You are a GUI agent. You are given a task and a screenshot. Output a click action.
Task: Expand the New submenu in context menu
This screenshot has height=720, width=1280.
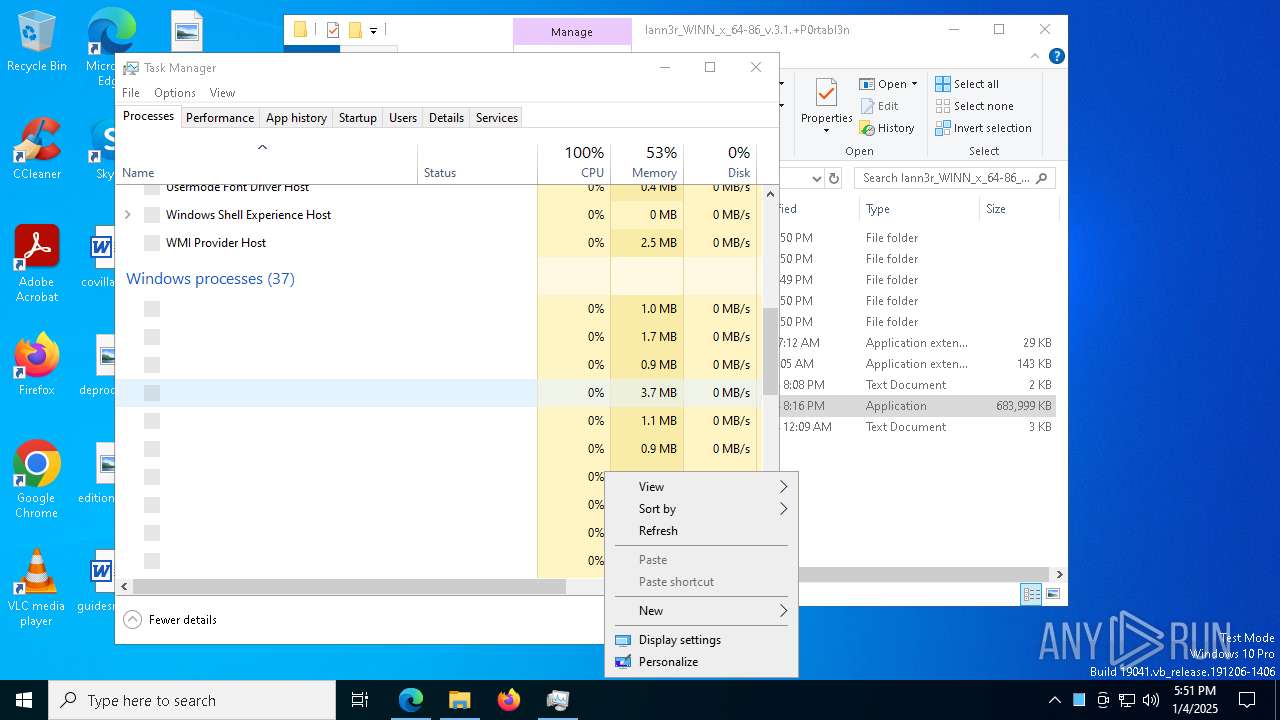point(701,611)
